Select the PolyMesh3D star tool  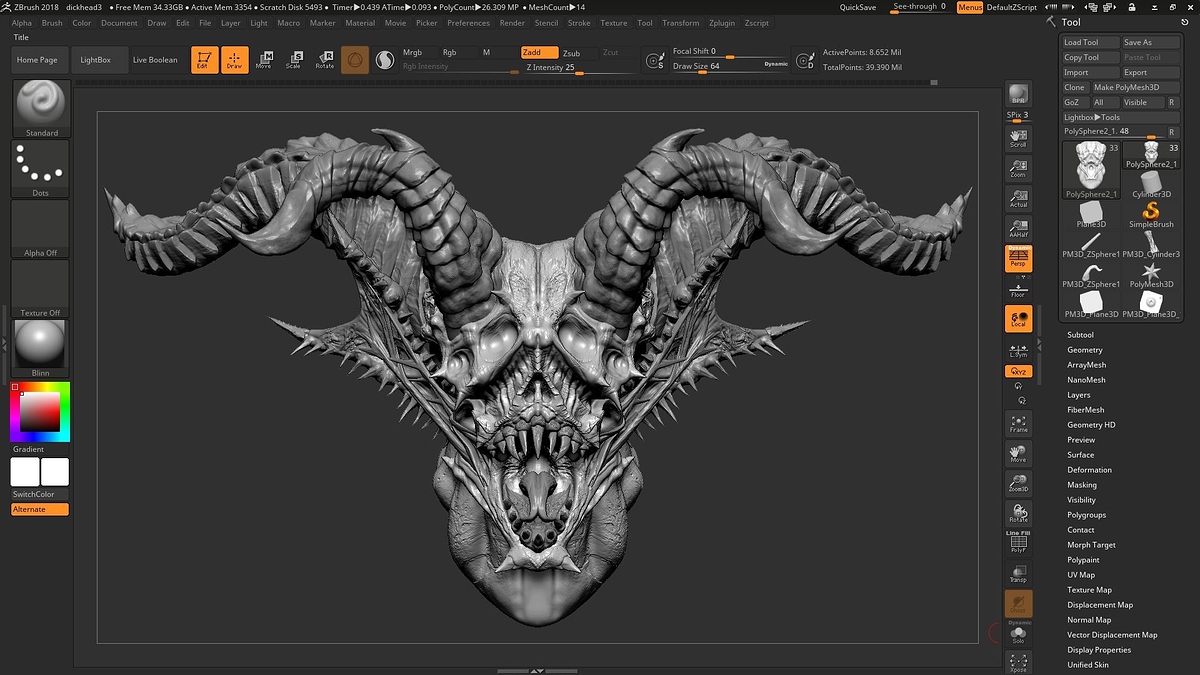click(x=1151, y=273)
